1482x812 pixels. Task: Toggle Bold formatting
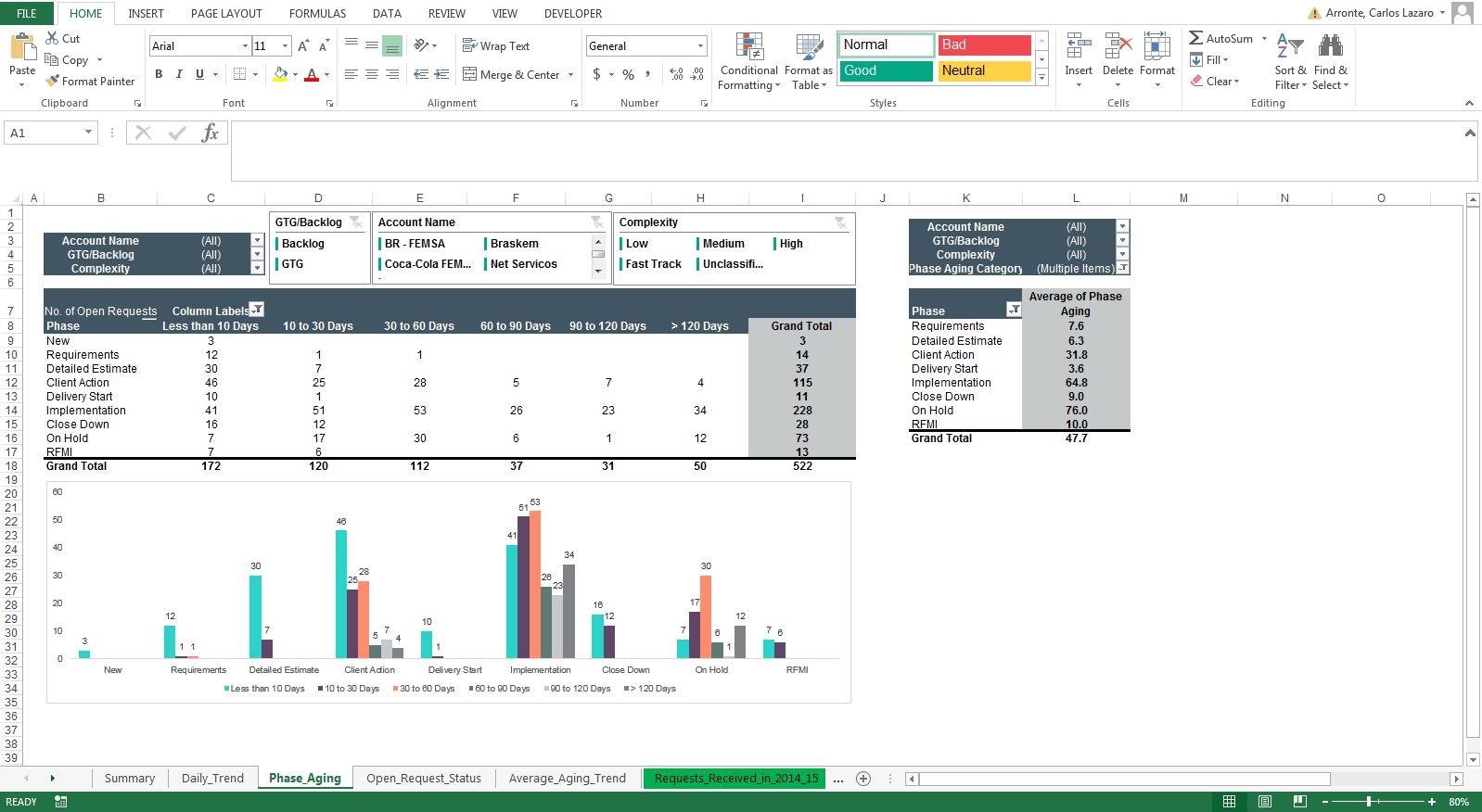[159, 74]
